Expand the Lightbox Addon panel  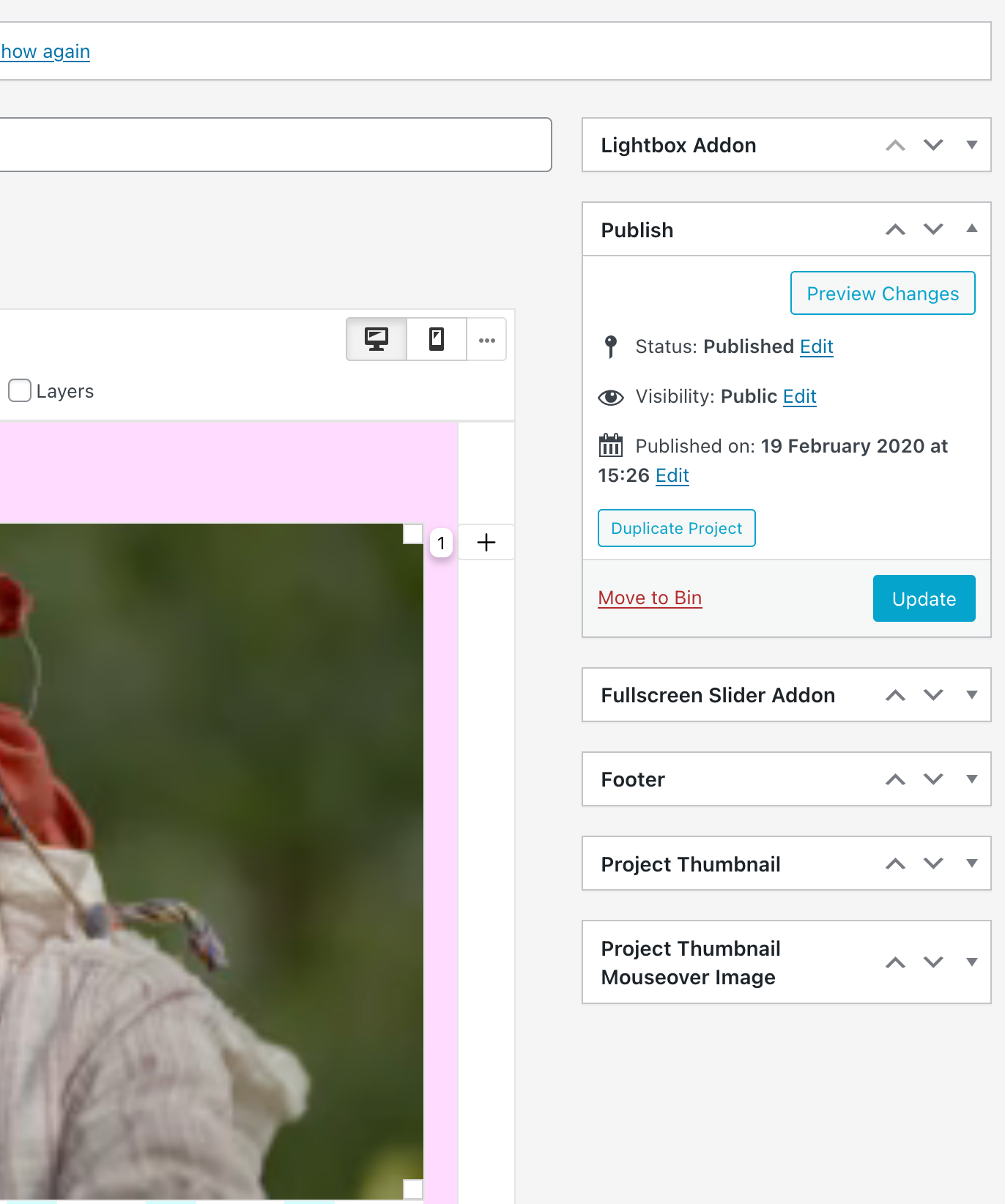[972, 145]
